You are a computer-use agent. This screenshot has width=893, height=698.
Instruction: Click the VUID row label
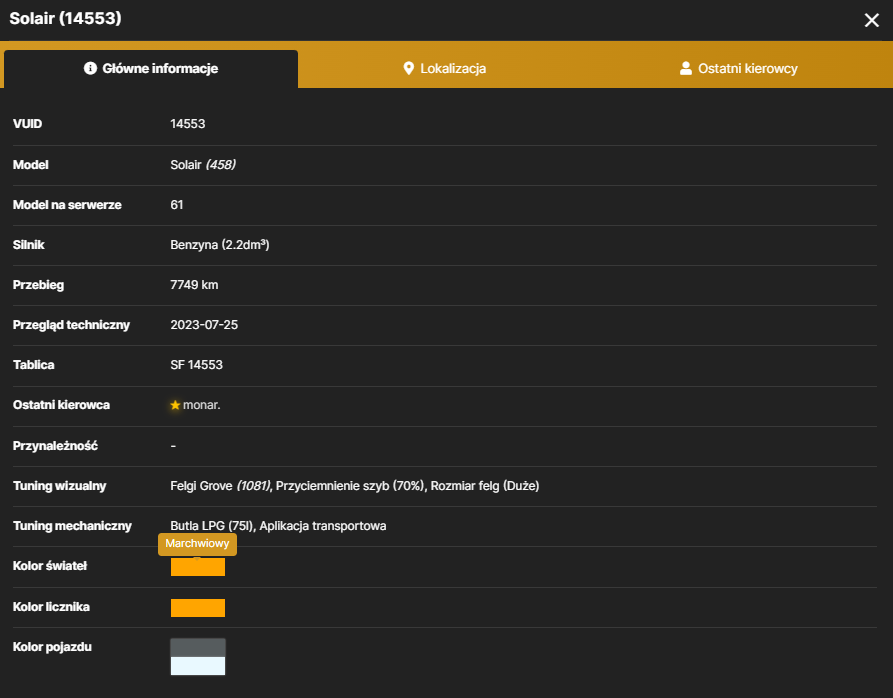tap(27, 124)
